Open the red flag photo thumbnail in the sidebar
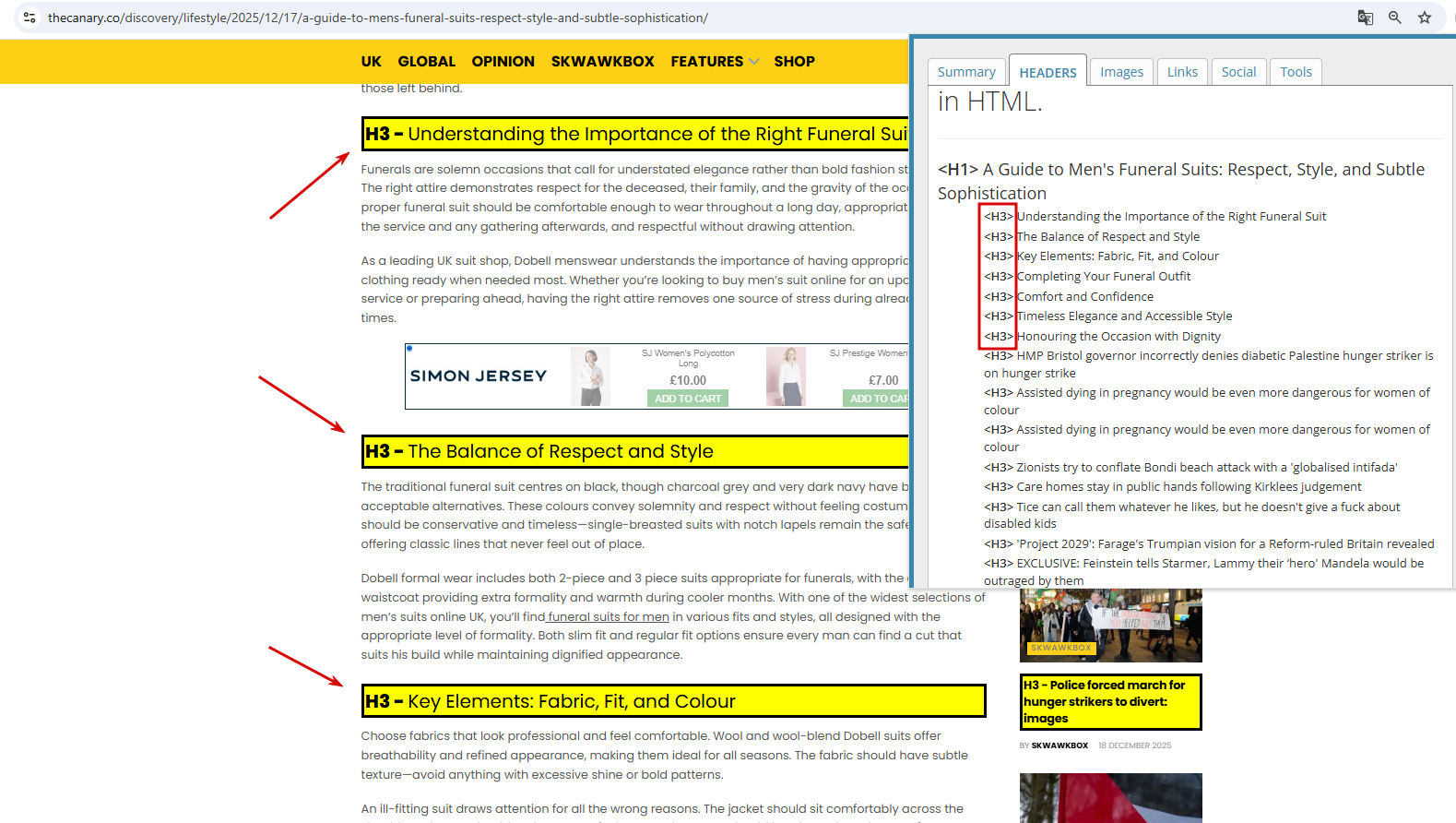This screenshot has width=1456, height=823. (1110, 798)
